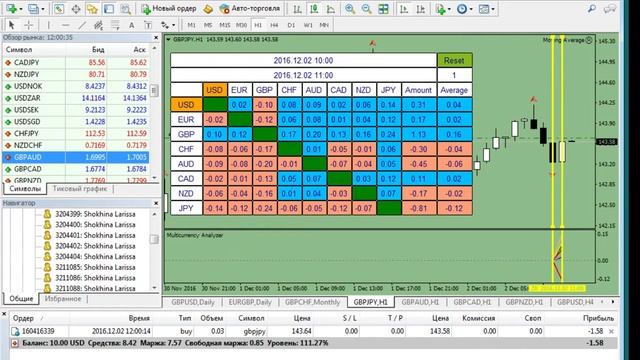Select the Vertical Line drawing tool
640x360 pixels.
(x=49, y=25)
